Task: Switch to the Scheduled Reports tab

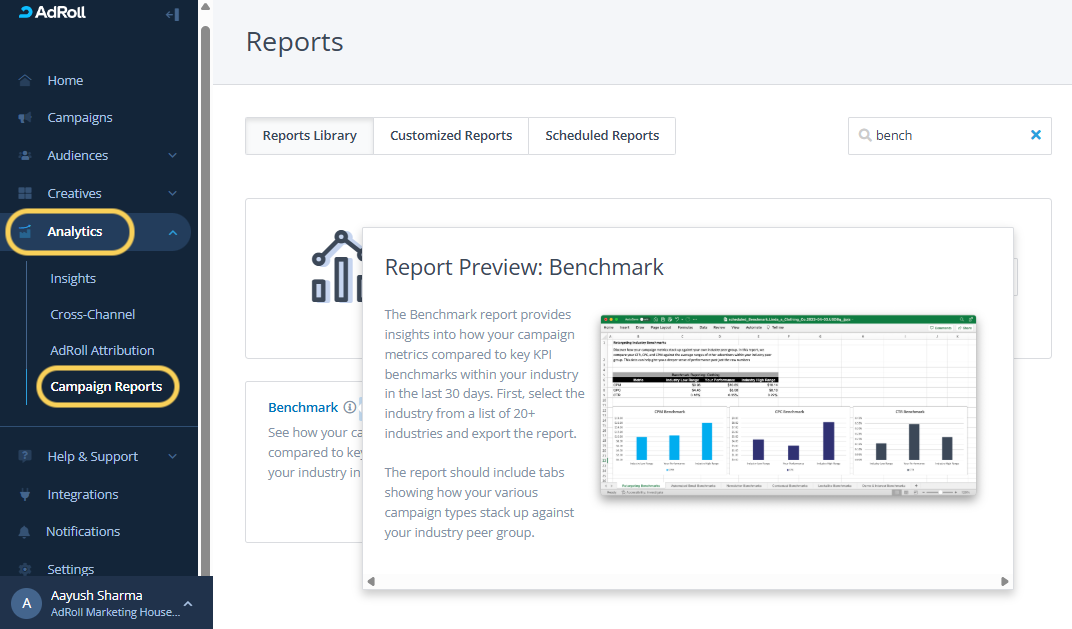Action: tap(602, 136)
